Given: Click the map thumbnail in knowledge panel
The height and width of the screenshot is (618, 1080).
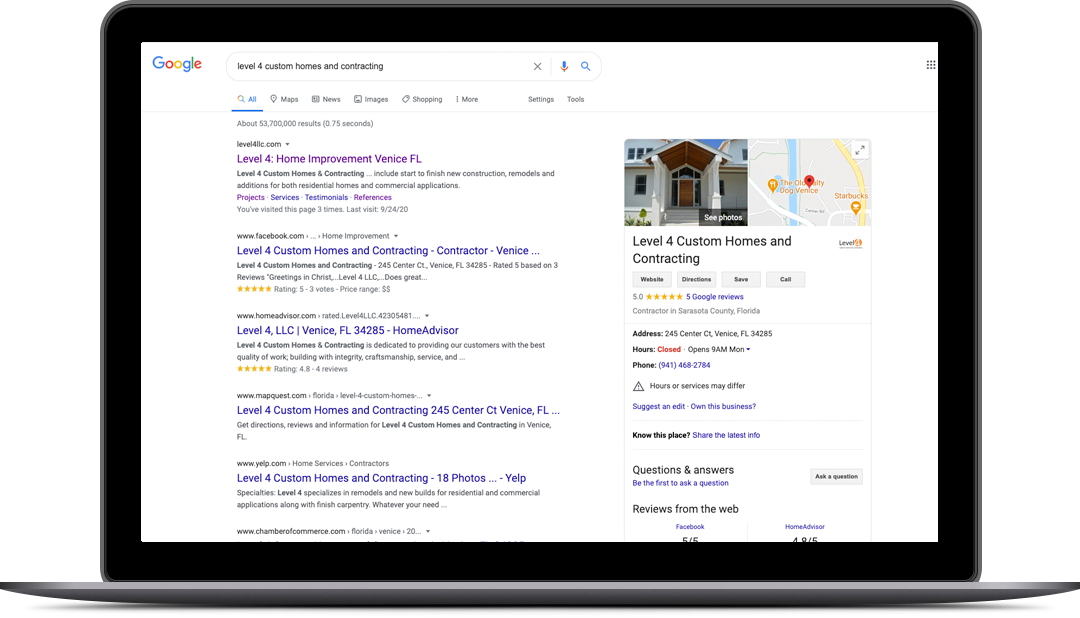Looking at the screenshot, I should pyautogui.click(x=810, y=183).
